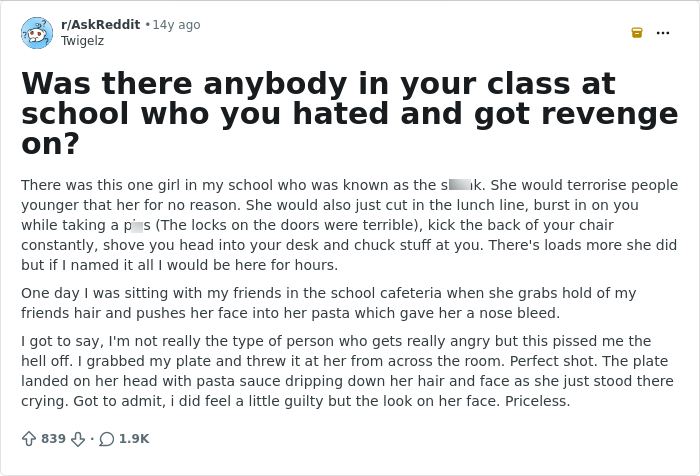Click the dot separator before the comment icon
700x476 pixels.
click(x=92, y=439)
